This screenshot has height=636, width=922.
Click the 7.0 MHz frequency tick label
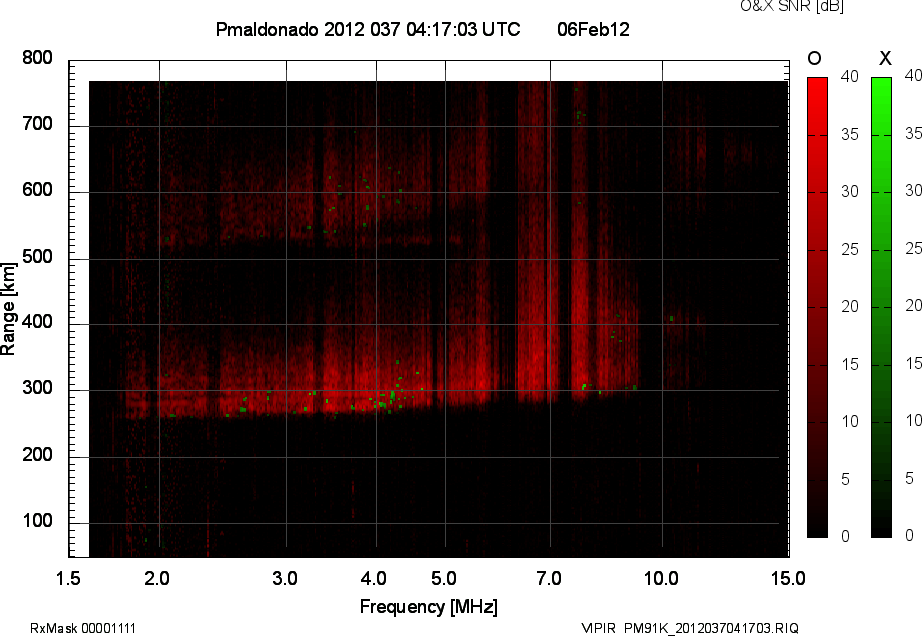tap(550, 578)
